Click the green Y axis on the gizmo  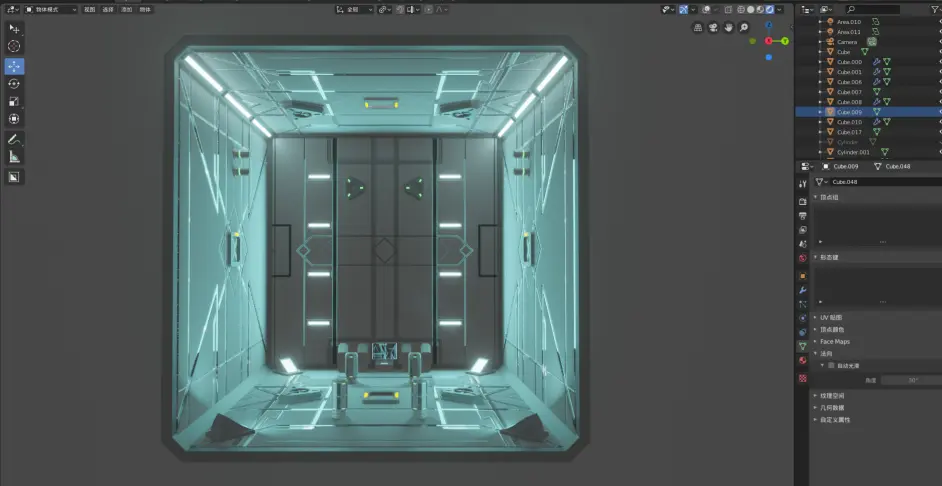785,41
